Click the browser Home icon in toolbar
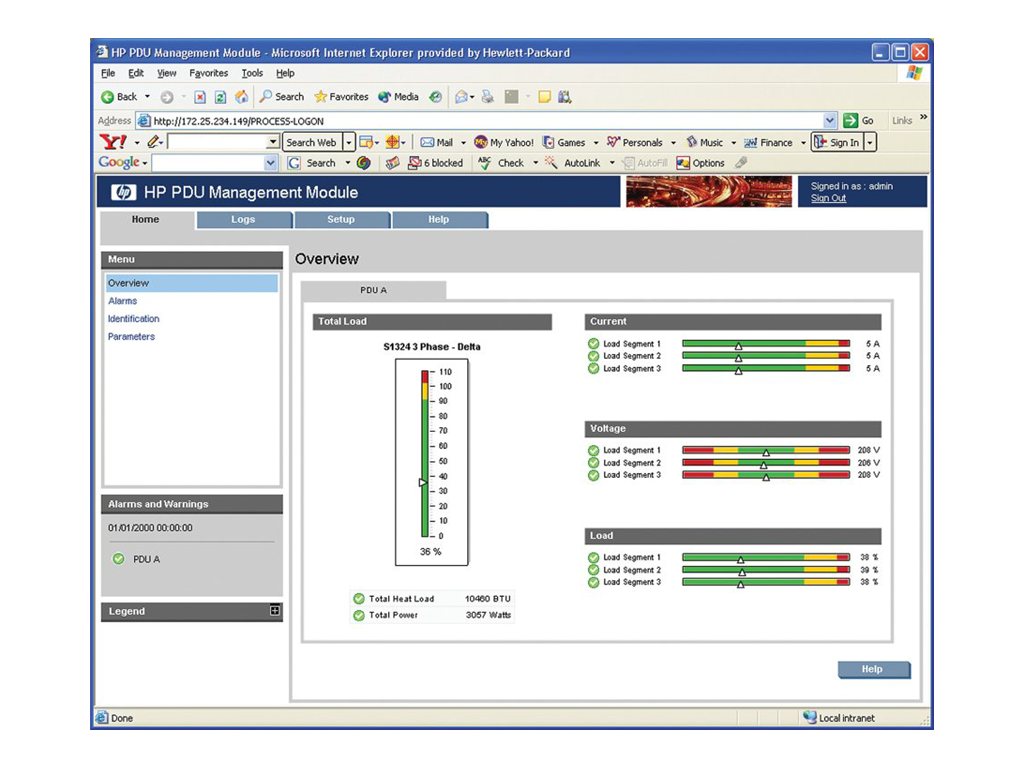The height and width of the screenshot is (768, 1024). coord(241,97)
